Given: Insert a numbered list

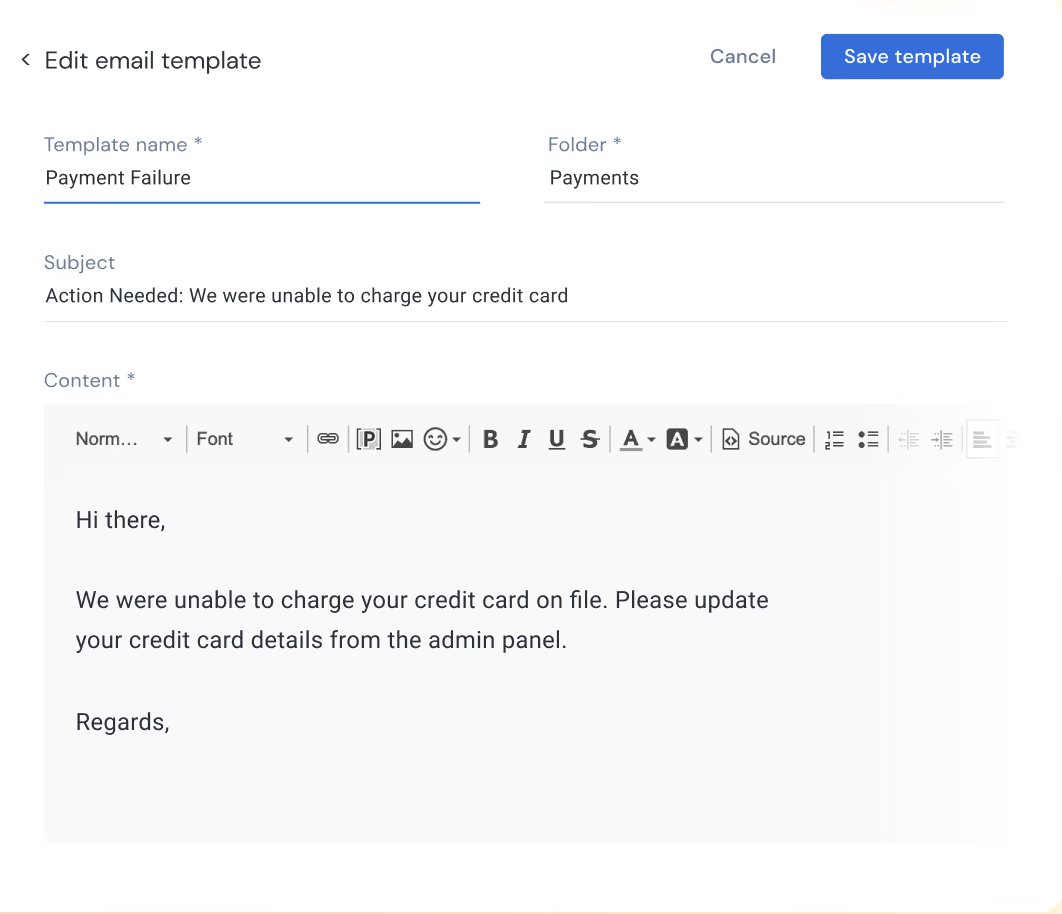Looking at the screenshot, I should [834, 438].
